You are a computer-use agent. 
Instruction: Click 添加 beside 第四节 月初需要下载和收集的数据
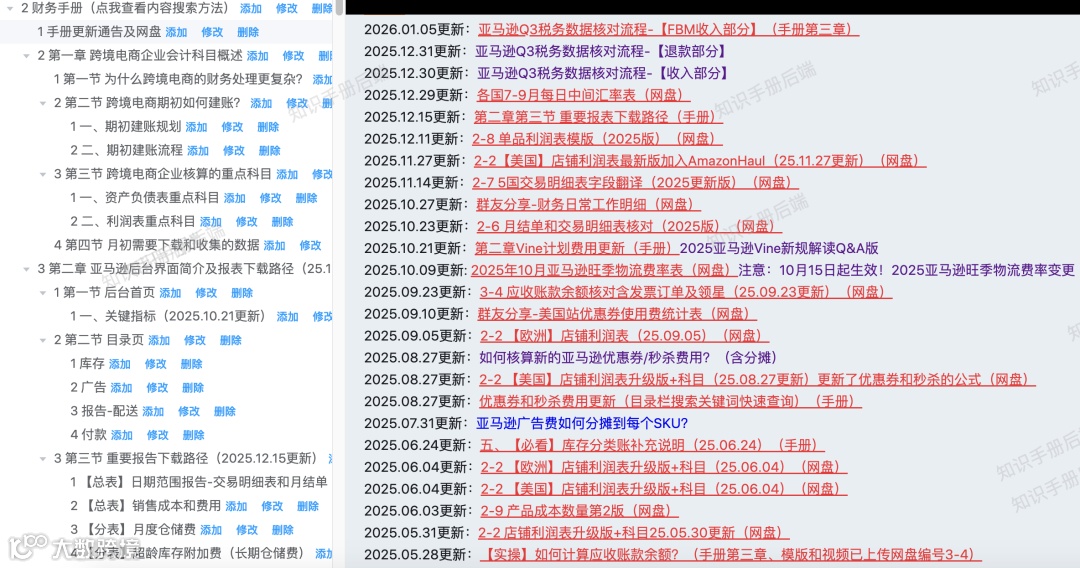pos(274,245)
